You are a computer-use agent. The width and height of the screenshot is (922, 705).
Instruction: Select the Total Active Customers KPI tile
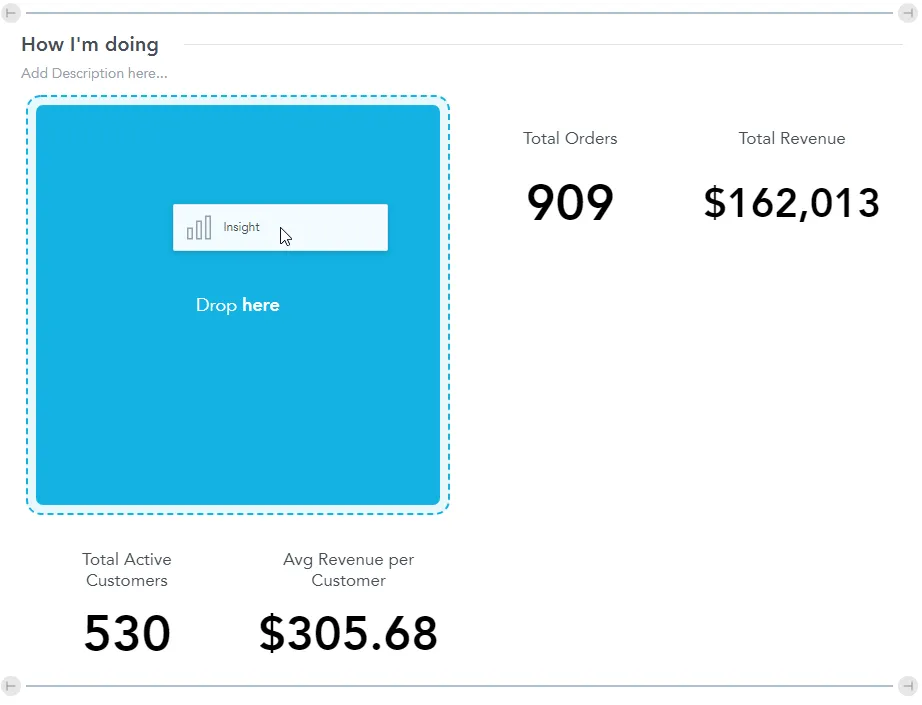126,570
